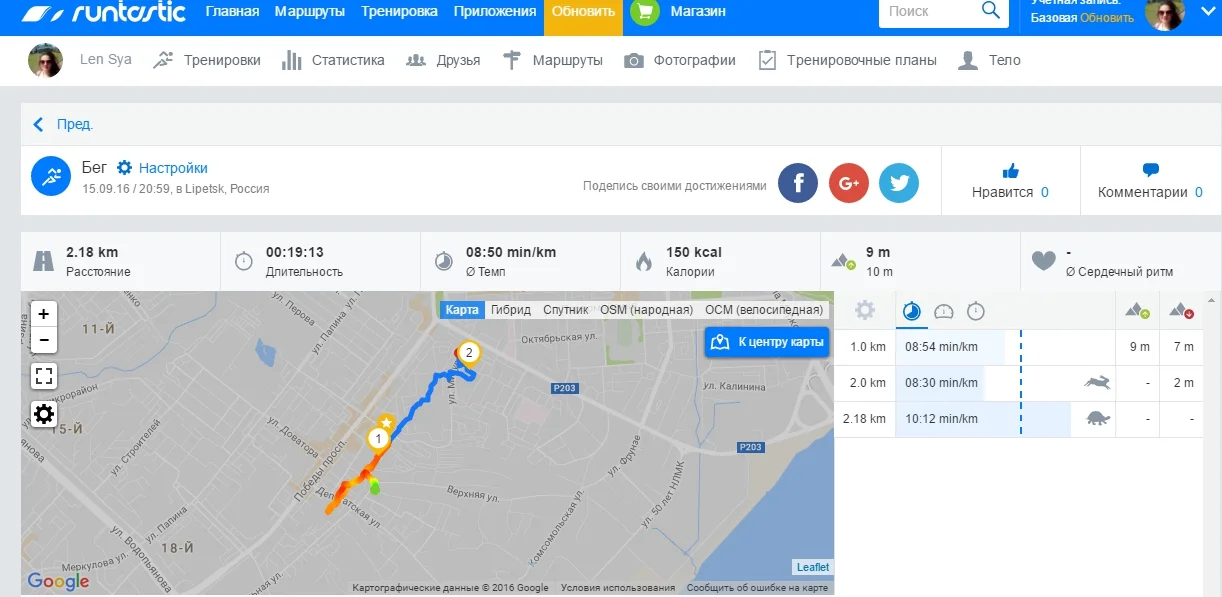Viewport: 1222px width, 597px height.
Task: Click elevation loss column icon
Action: pos(1181,311)
